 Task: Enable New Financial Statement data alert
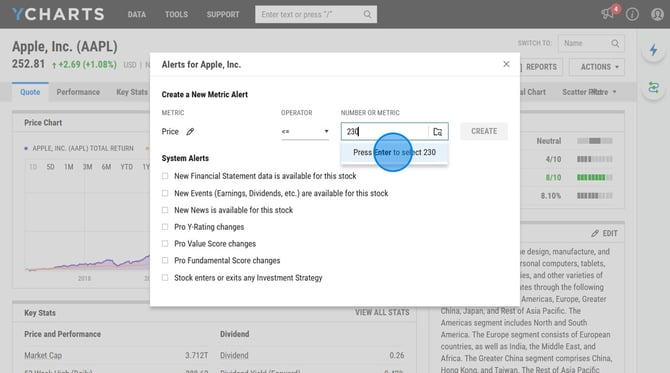pyautogui.click(x=165, y=176)
